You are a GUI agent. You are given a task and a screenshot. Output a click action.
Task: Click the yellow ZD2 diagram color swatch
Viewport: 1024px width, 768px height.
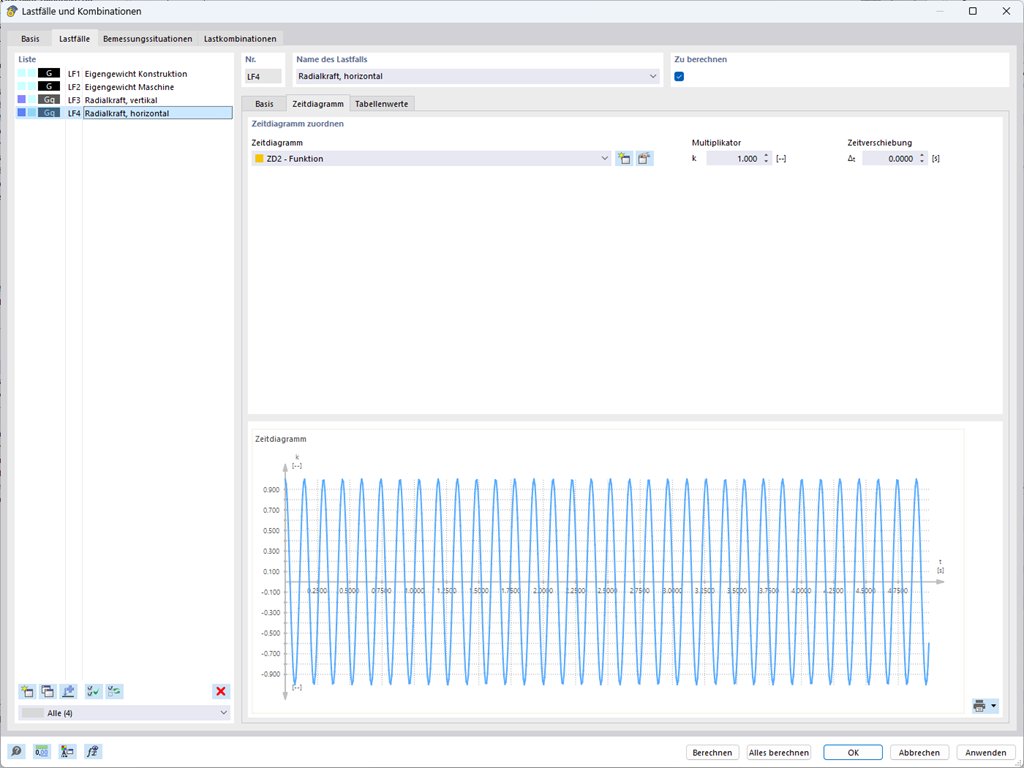(x=259, y=159)
